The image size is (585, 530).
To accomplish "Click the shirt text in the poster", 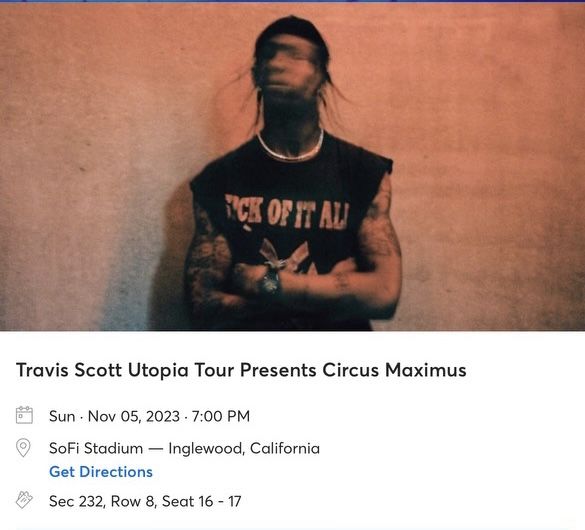I will point(287,214).
